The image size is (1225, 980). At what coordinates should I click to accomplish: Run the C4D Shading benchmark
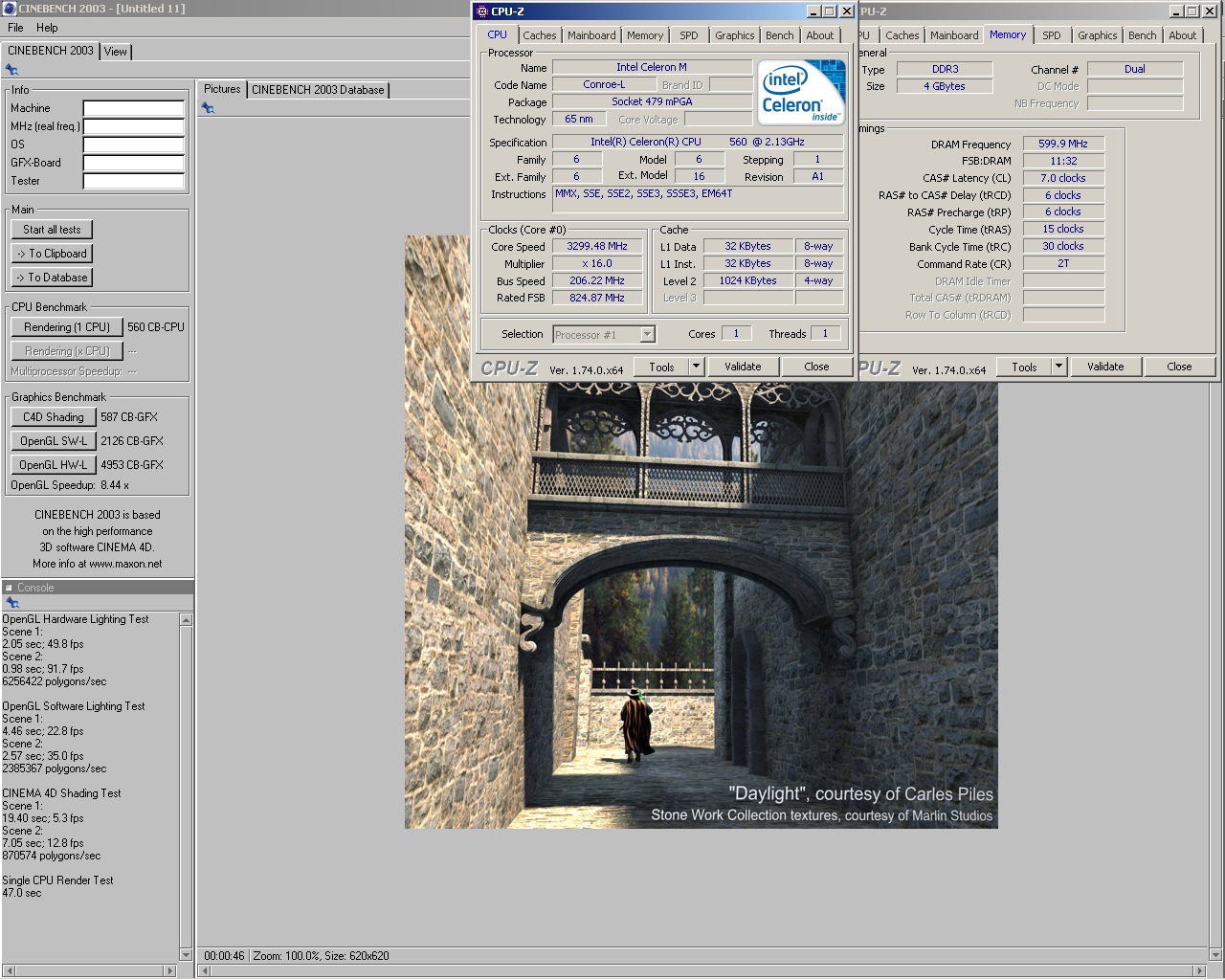coord(54,417)
